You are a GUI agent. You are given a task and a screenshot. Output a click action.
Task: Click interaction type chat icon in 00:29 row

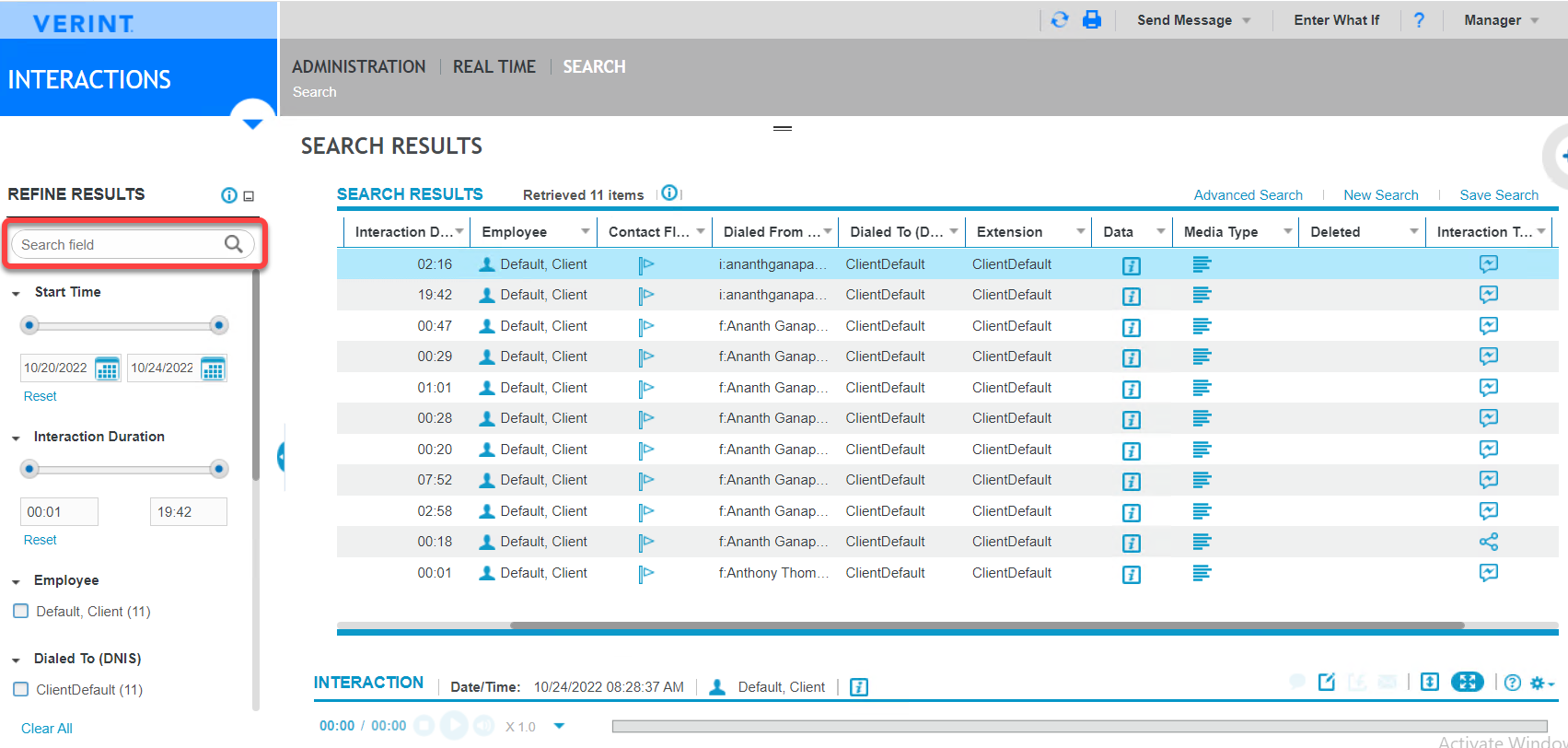click(x=1489, y=356)
